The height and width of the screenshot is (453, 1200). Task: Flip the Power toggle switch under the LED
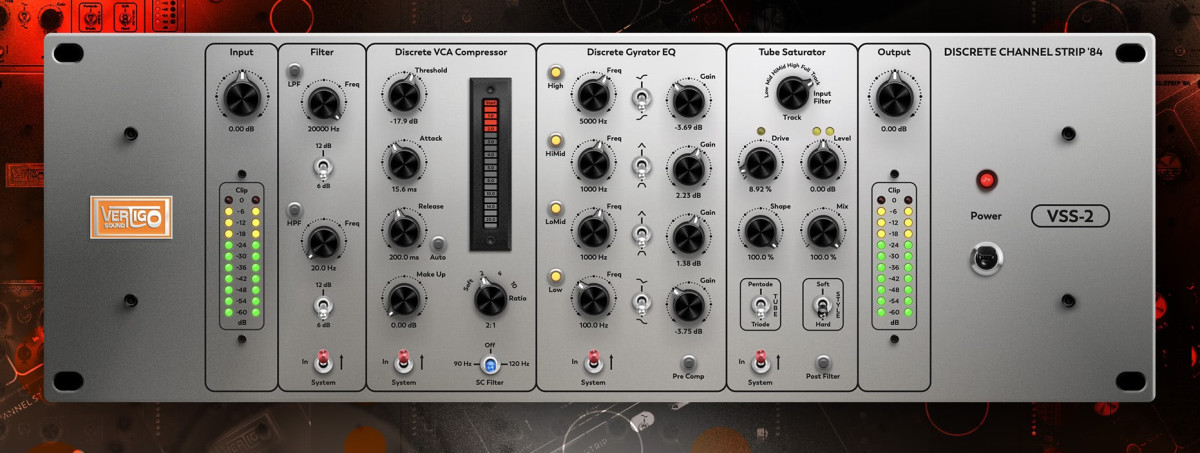[x=987, y=259]
